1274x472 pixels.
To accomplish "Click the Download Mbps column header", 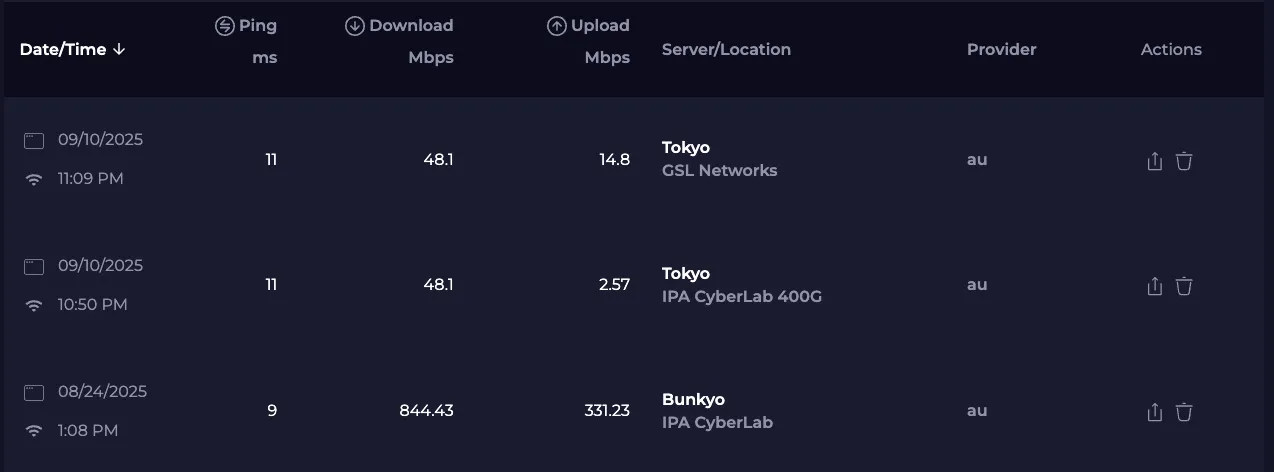I will [x=410, y=26].
